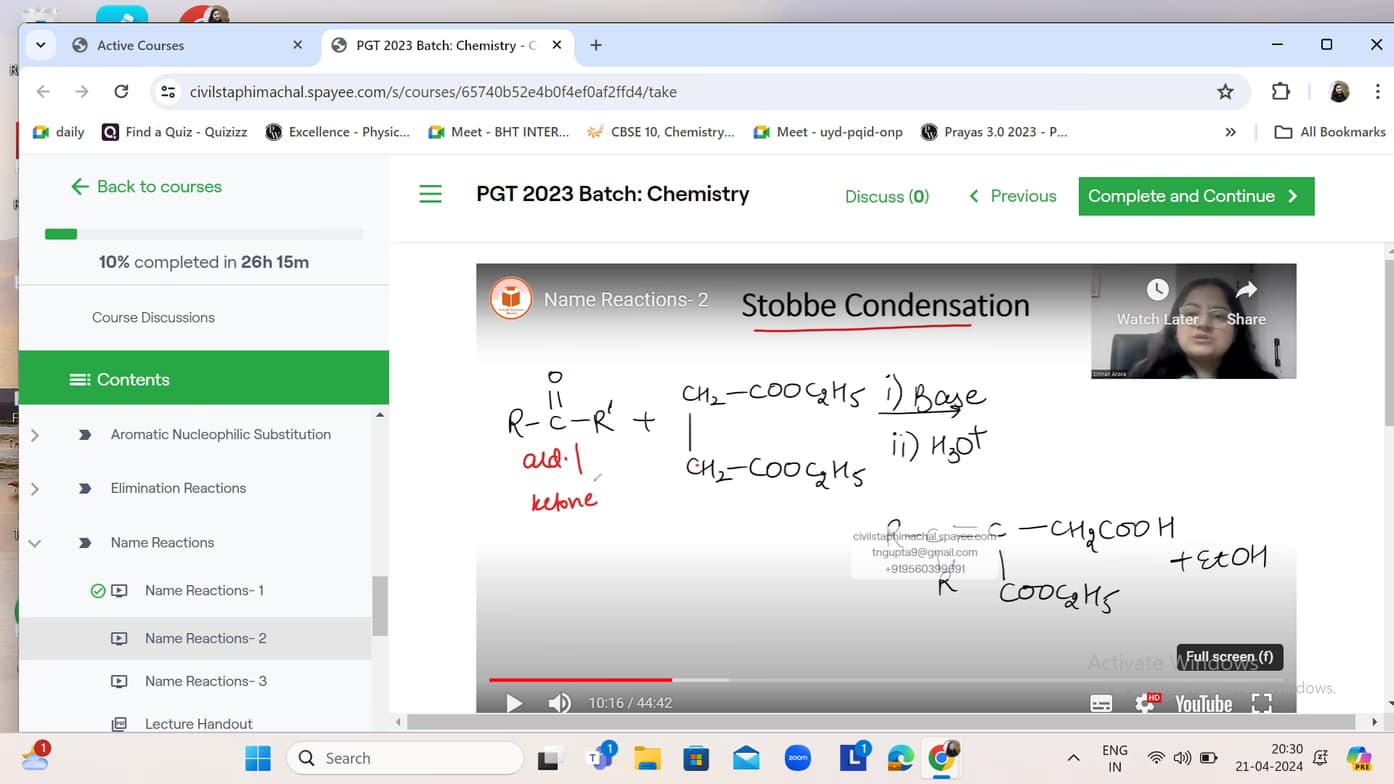Select the Name Reactions- 2 video icon
The height and width of the screenshot is (784, 1394).
(x=119, y=638)
